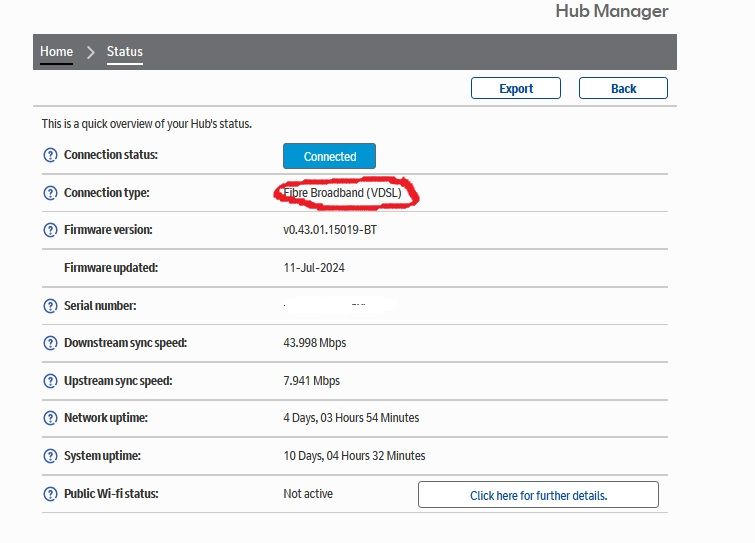Click the circled Fibre Broadband (VDSL) text
The height and width of the screenshot is (543, 755).
click(343, 192)
